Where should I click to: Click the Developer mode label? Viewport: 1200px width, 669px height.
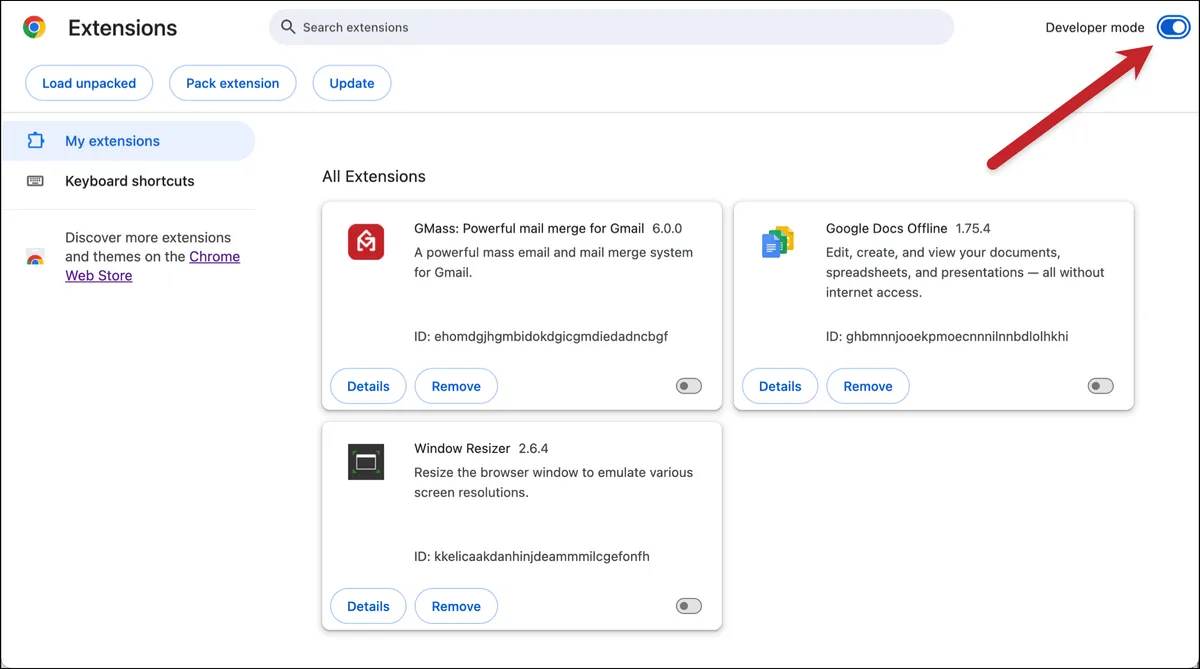(x=1095, y=28)
